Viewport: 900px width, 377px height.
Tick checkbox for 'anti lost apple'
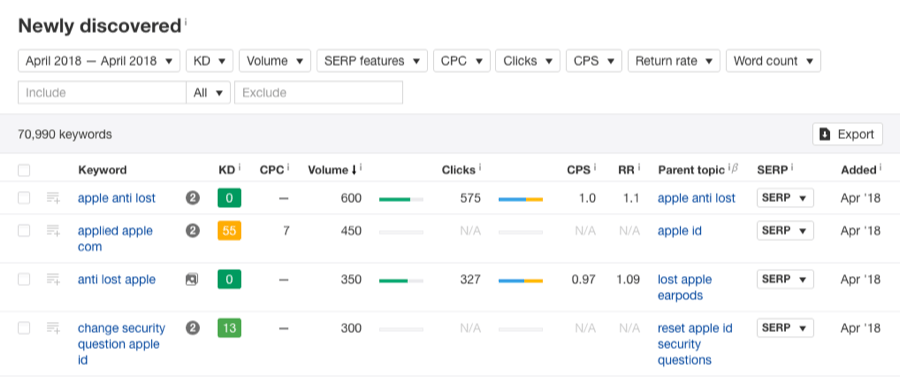point(24,279)
